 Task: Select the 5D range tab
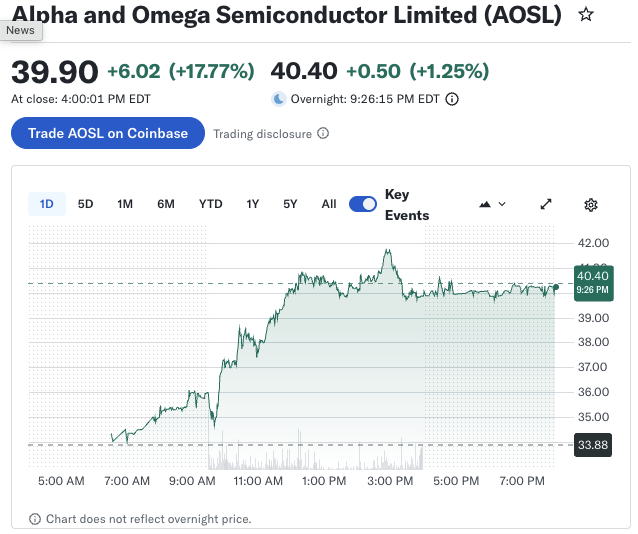[x=85, y=204]
